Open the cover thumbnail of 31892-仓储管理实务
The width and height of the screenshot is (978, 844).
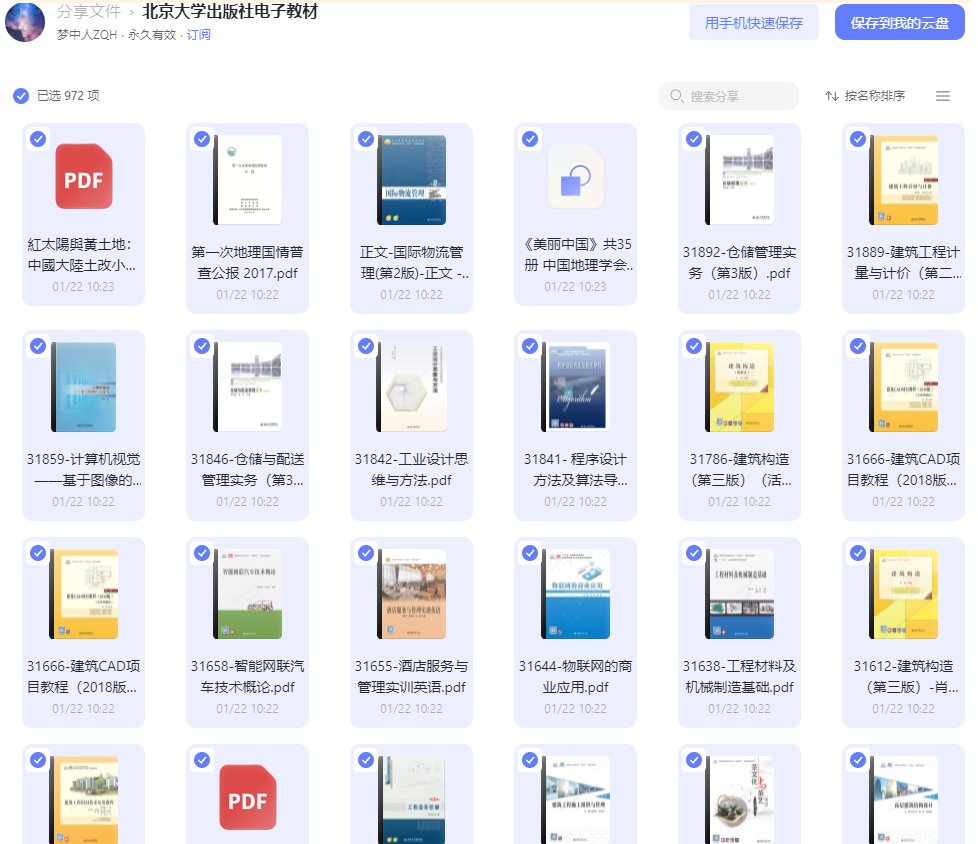coord(740,180)
